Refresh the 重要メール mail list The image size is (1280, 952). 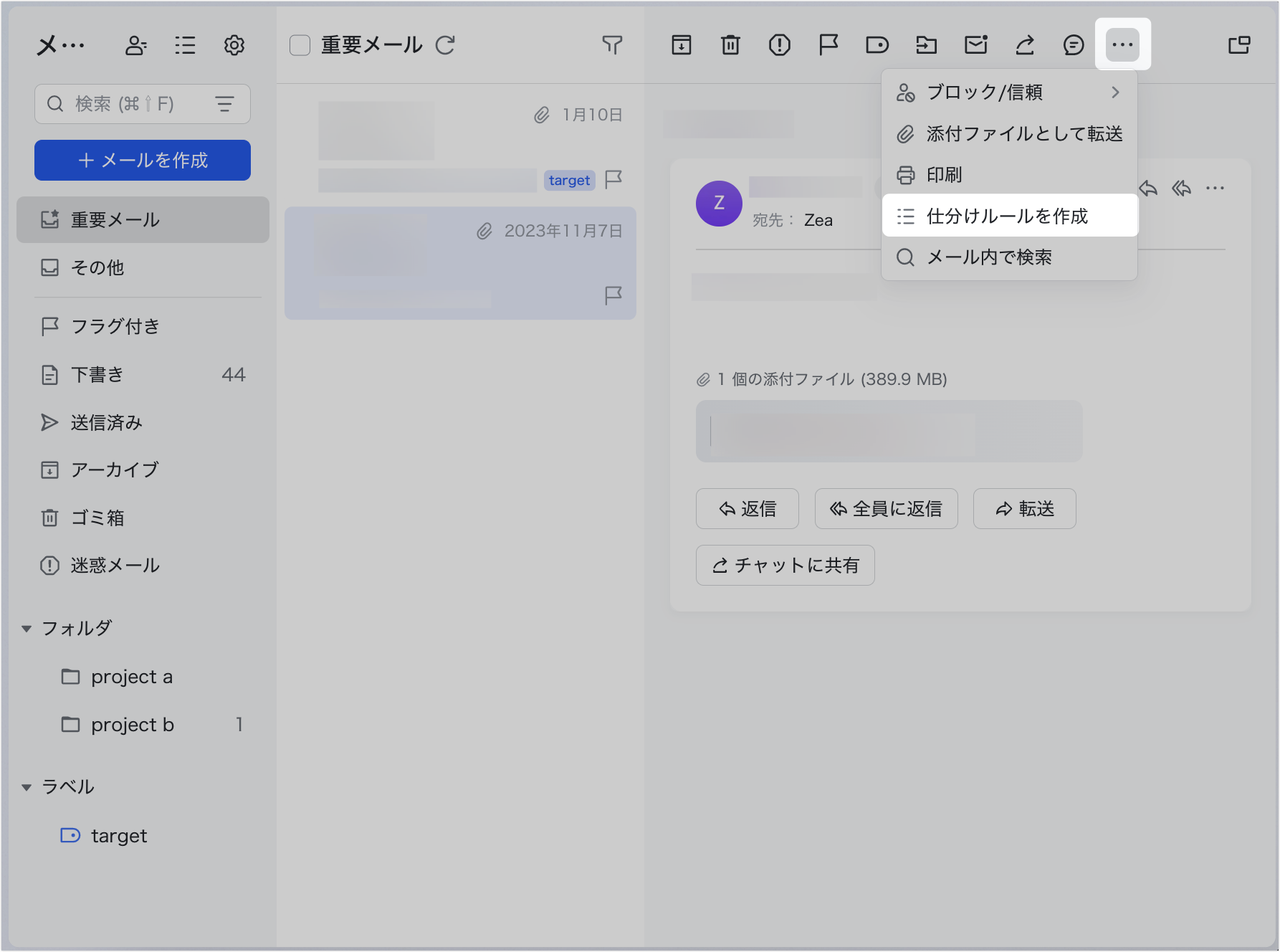coord(446,45)
